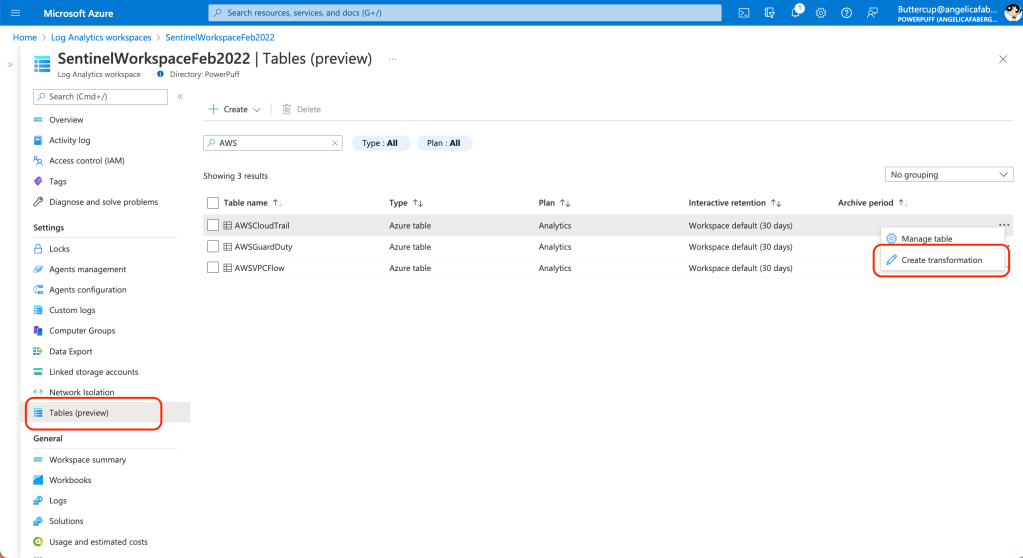Choose Create transformation from context menu
The height and width of the screenshot is (558, 1023).
coord(941,260)
